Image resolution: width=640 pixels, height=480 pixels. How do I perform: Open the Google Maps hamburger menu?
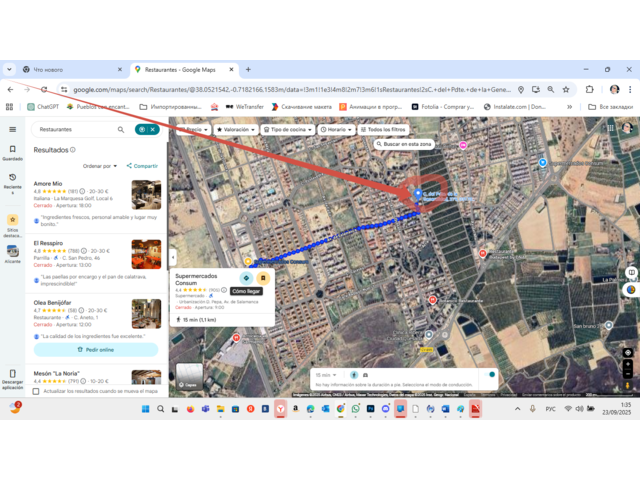tap(12, 129)
